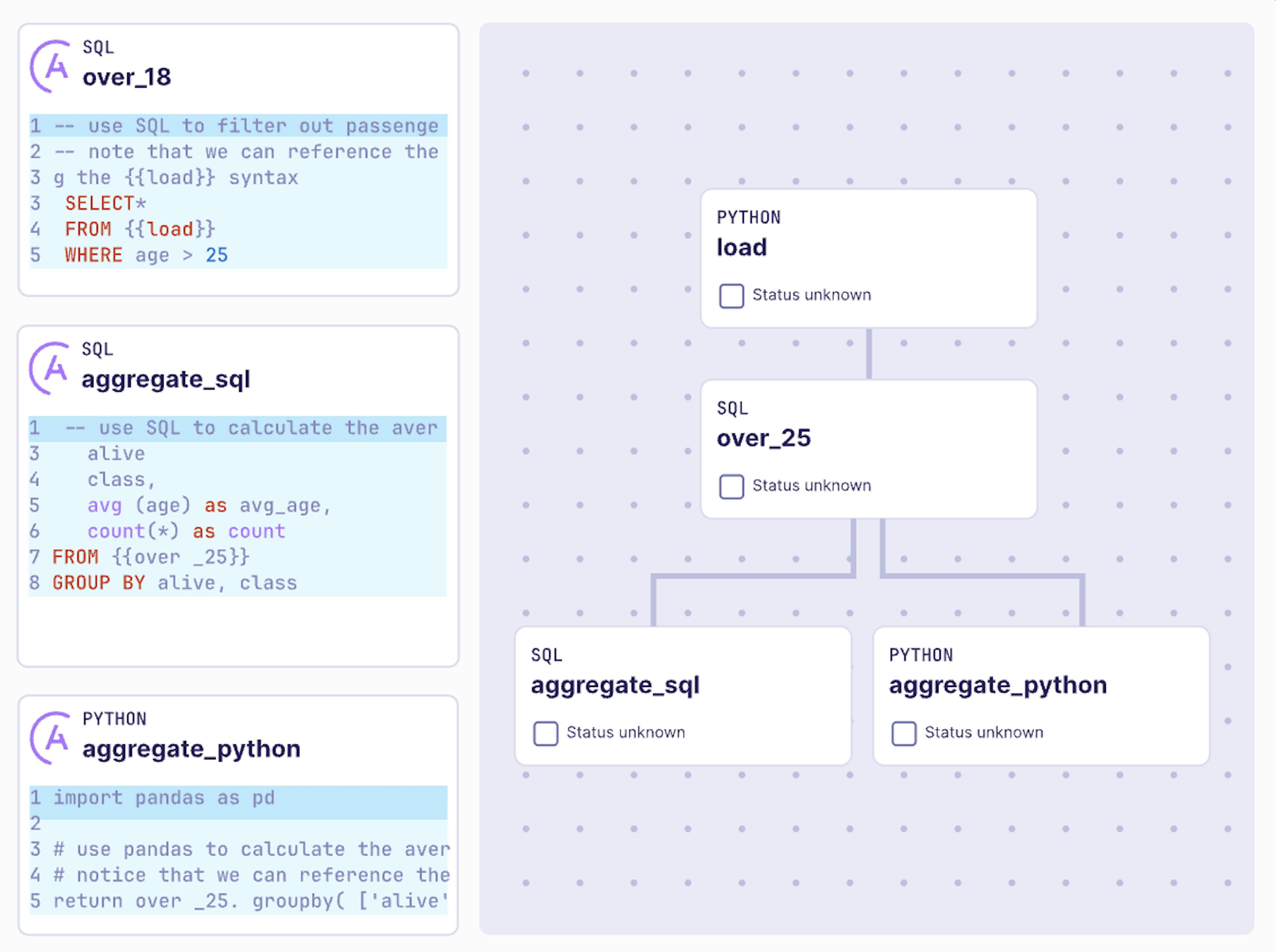Toggle the over_25 node status checkbox
Viewport: 1276px width, 952px height.
point(731,486)
